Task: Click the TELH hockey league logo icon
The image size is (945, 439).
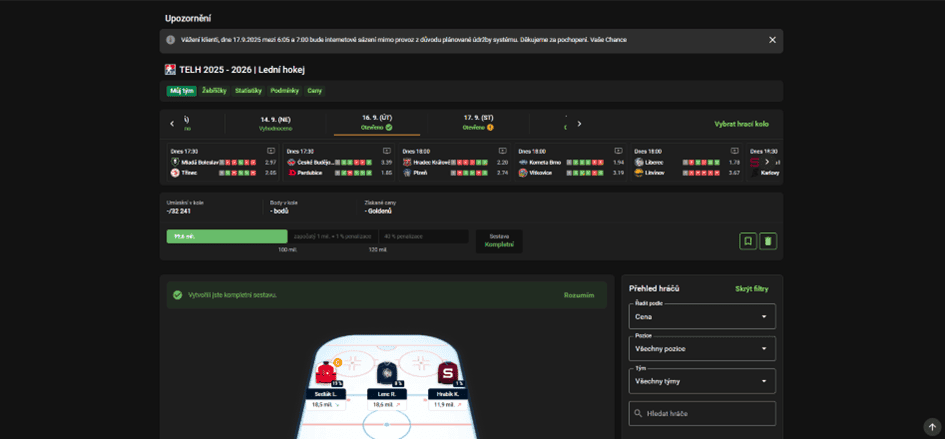Action: 170,70
